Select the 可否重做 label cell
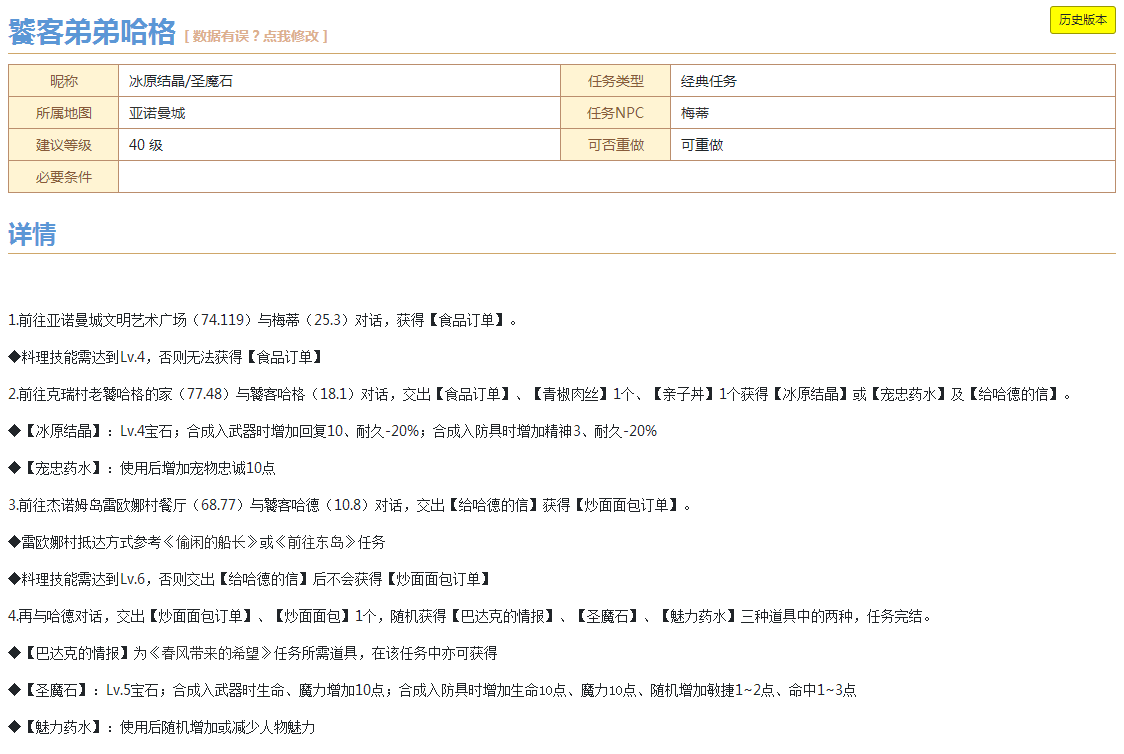 [615, 145]
